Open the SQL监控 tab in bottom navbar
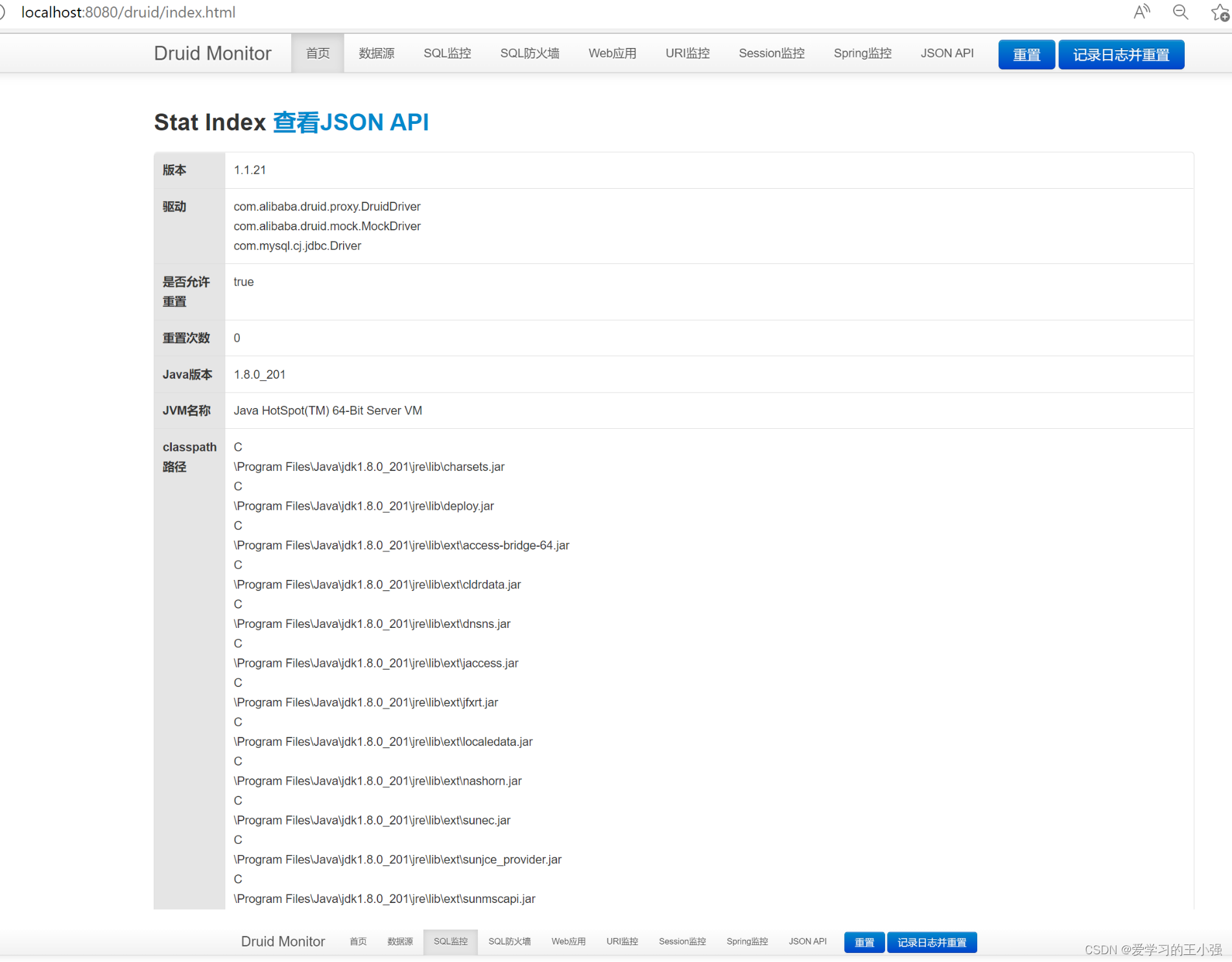 coord(451,941)
